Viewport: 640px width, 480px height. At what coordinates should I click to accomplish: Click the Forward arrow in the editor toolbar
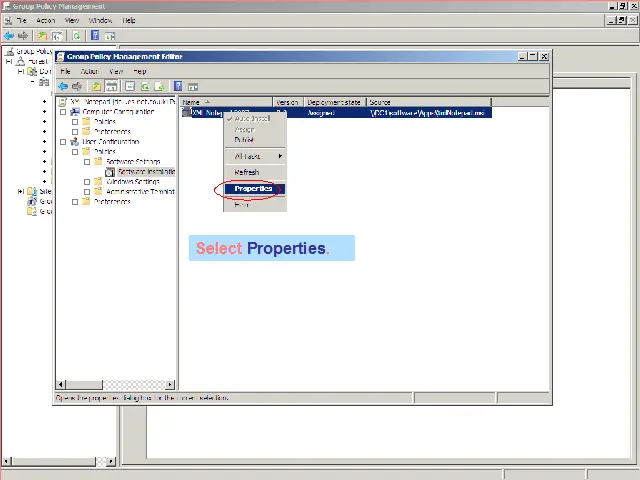pyautogui.click(x=77, y=87)
